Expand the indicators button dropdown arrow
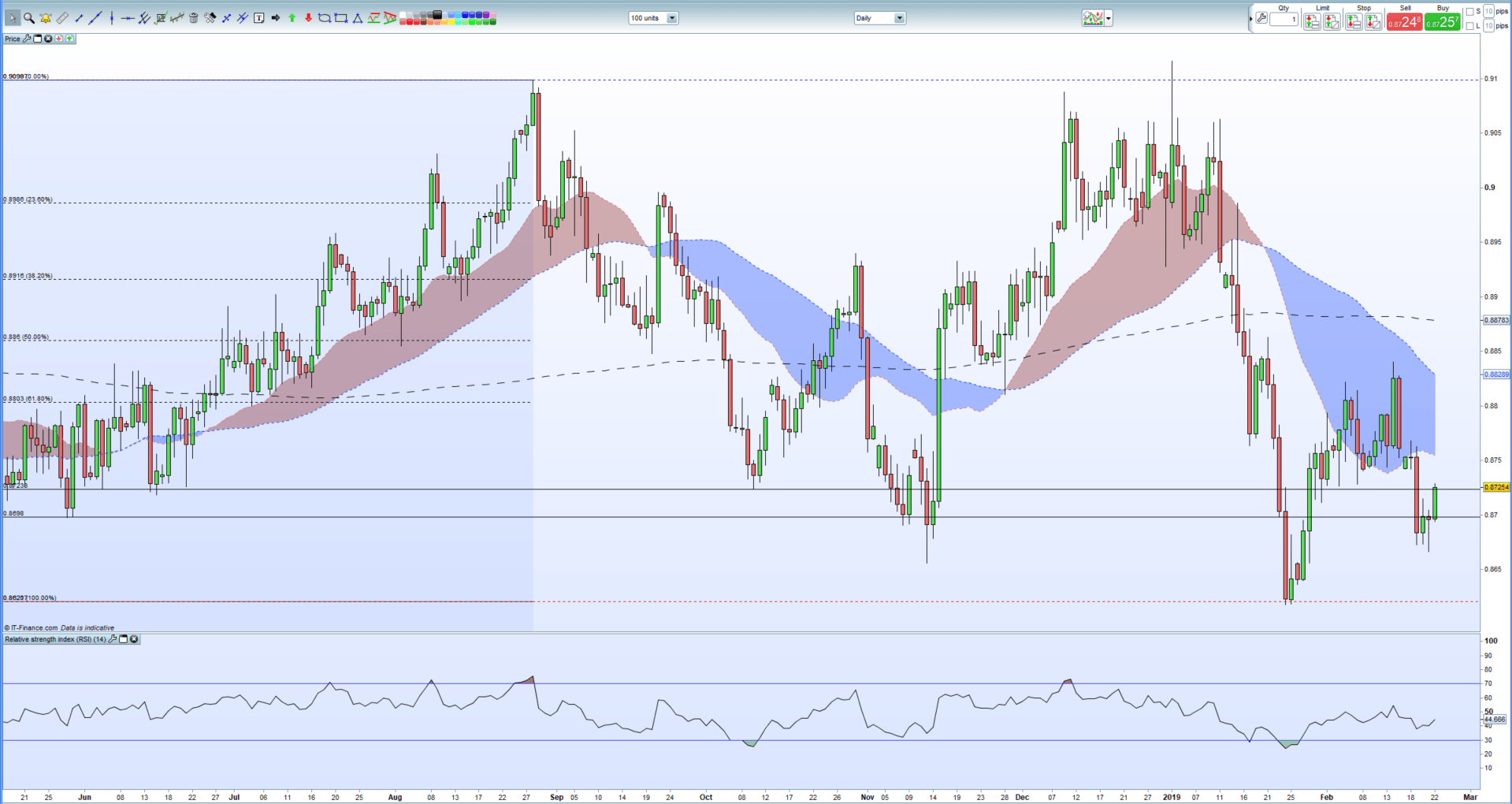Viewport: 1512px width, 804px height. (1109, 18)
